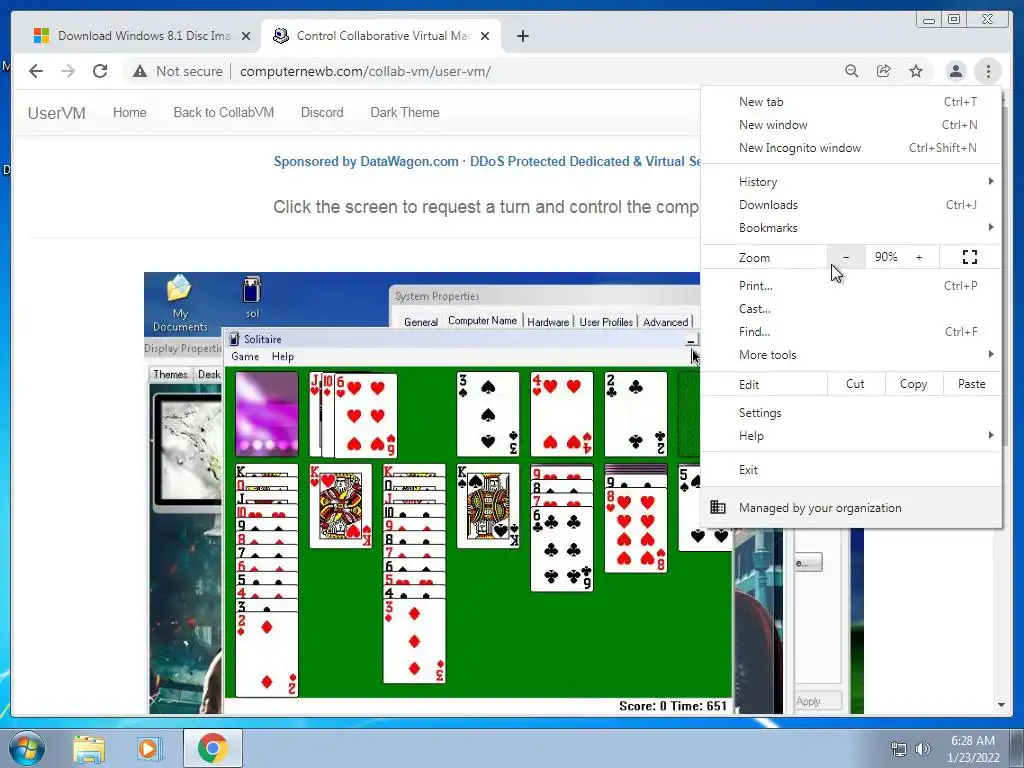Go to Home in navigation bar
1024x768 pixels.
pyautogui.click(x=129, y=112)
